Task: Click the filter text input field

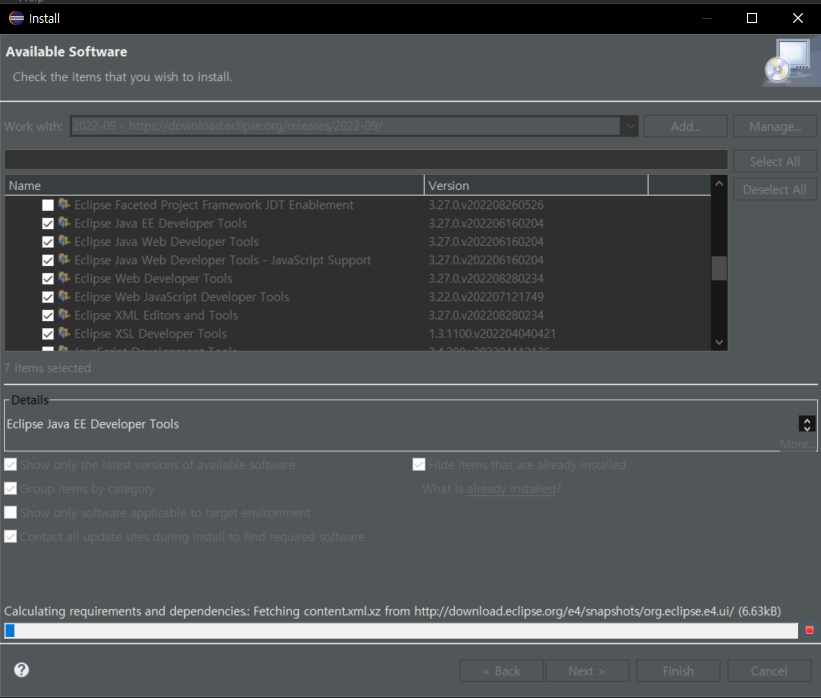Action: 366,159
